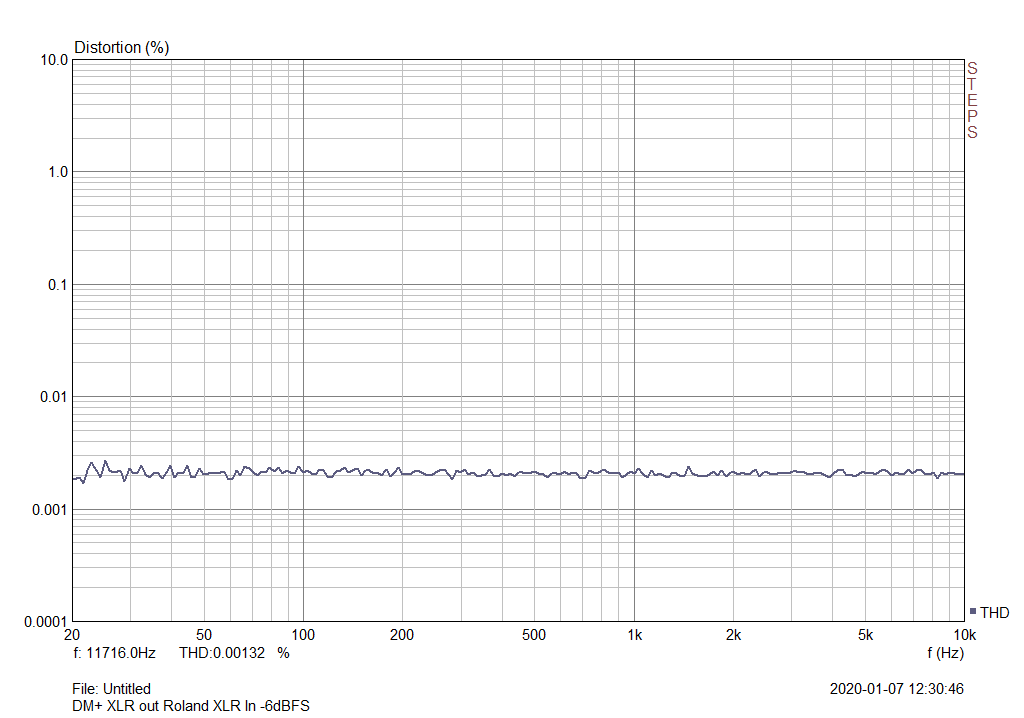Click the 'f: 11716.0Hz' cursor readout
Viewport: 1024px width, 718px height.
(x=114, y=653)
